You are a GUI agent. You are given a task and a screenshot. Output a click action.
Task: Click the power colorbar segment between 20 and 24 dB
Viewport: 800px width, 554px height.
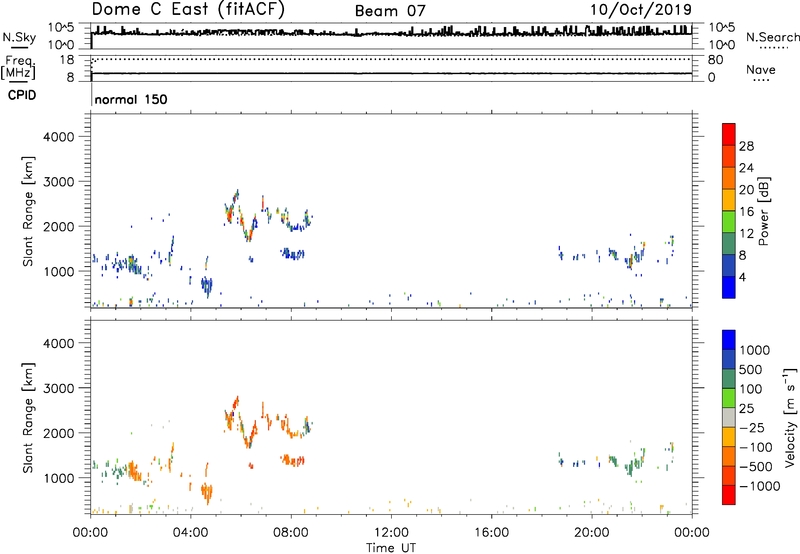click(x=729, y=178)
